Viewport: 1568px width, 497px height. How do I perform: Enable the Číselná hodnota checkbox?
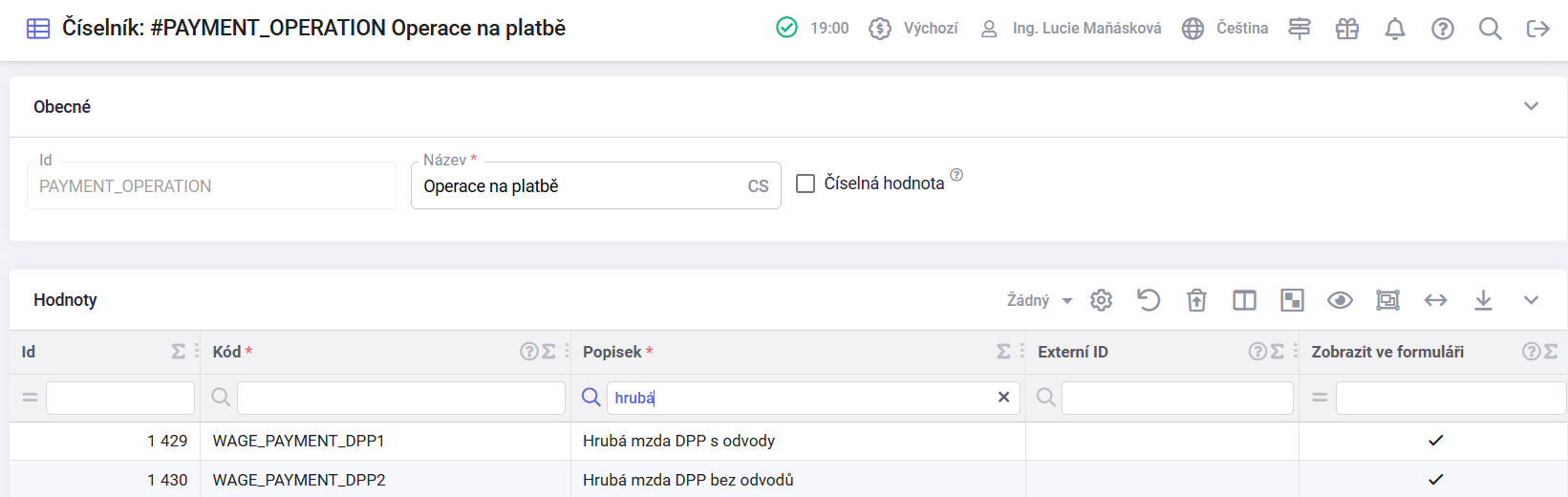pos(805,183)
